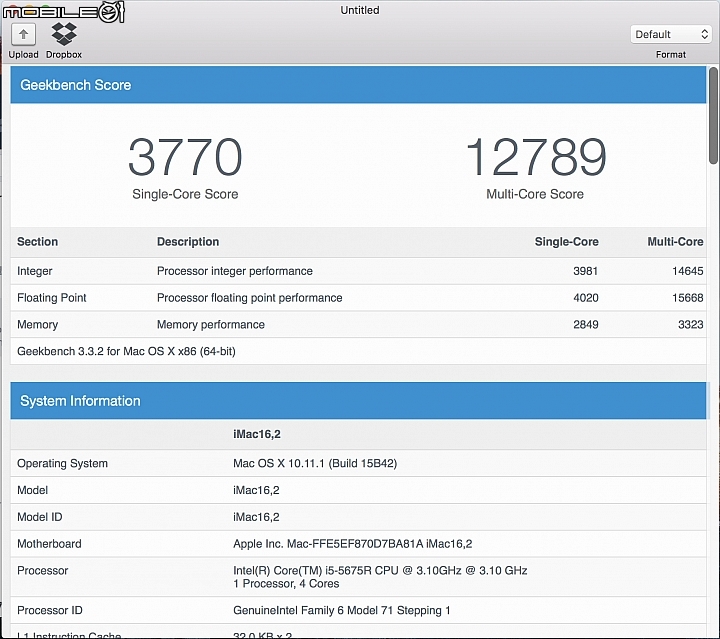The width and height of the screenshot is (720, 639).
Task: Click the Description column header
Action: click(188, 242)
